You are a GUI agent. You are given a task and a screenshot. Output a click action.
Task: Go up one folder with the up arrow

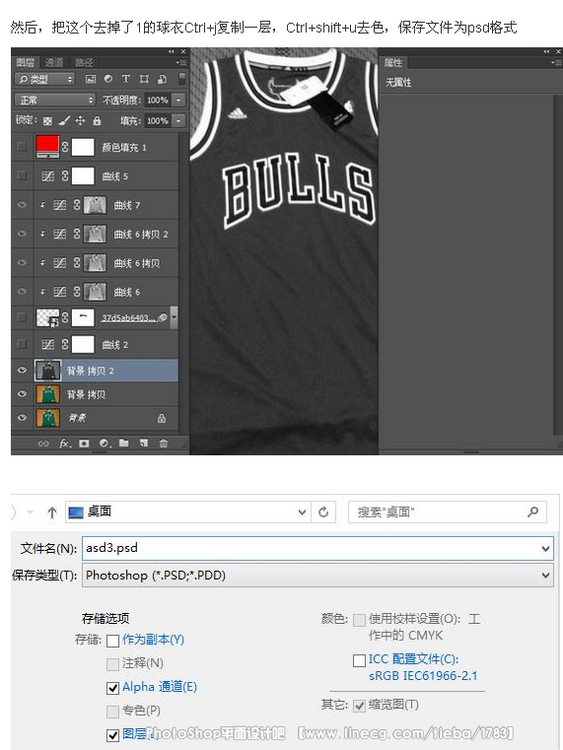52,512
